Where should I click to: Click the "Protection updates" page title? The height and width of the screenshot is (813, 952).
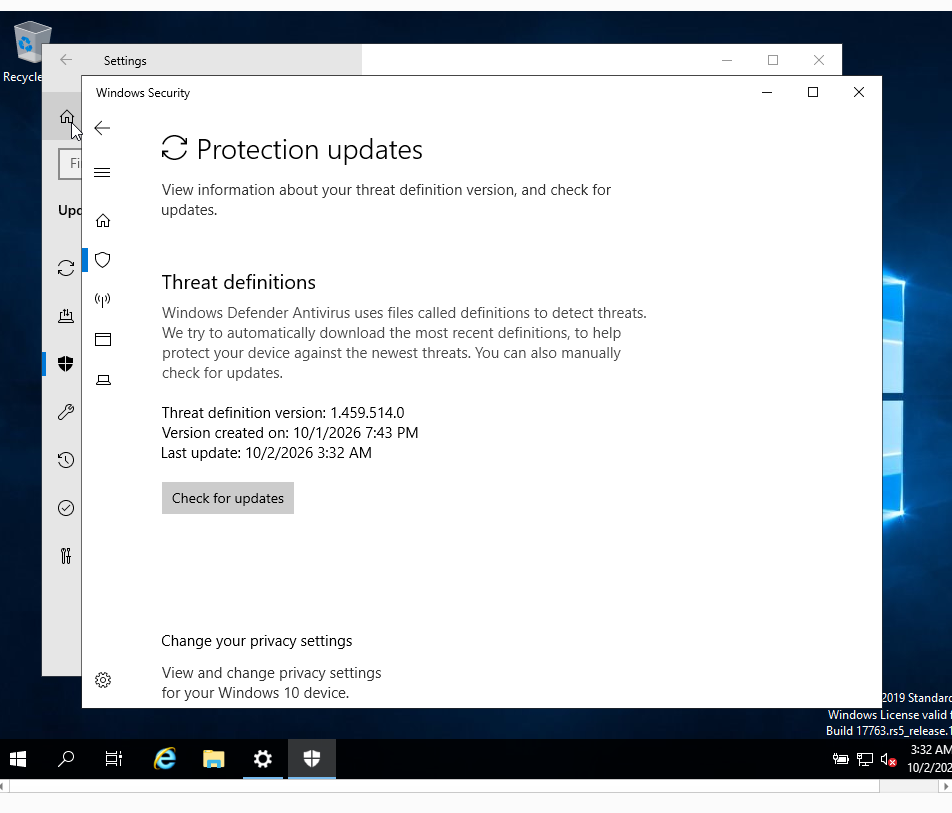click(310, 149)
